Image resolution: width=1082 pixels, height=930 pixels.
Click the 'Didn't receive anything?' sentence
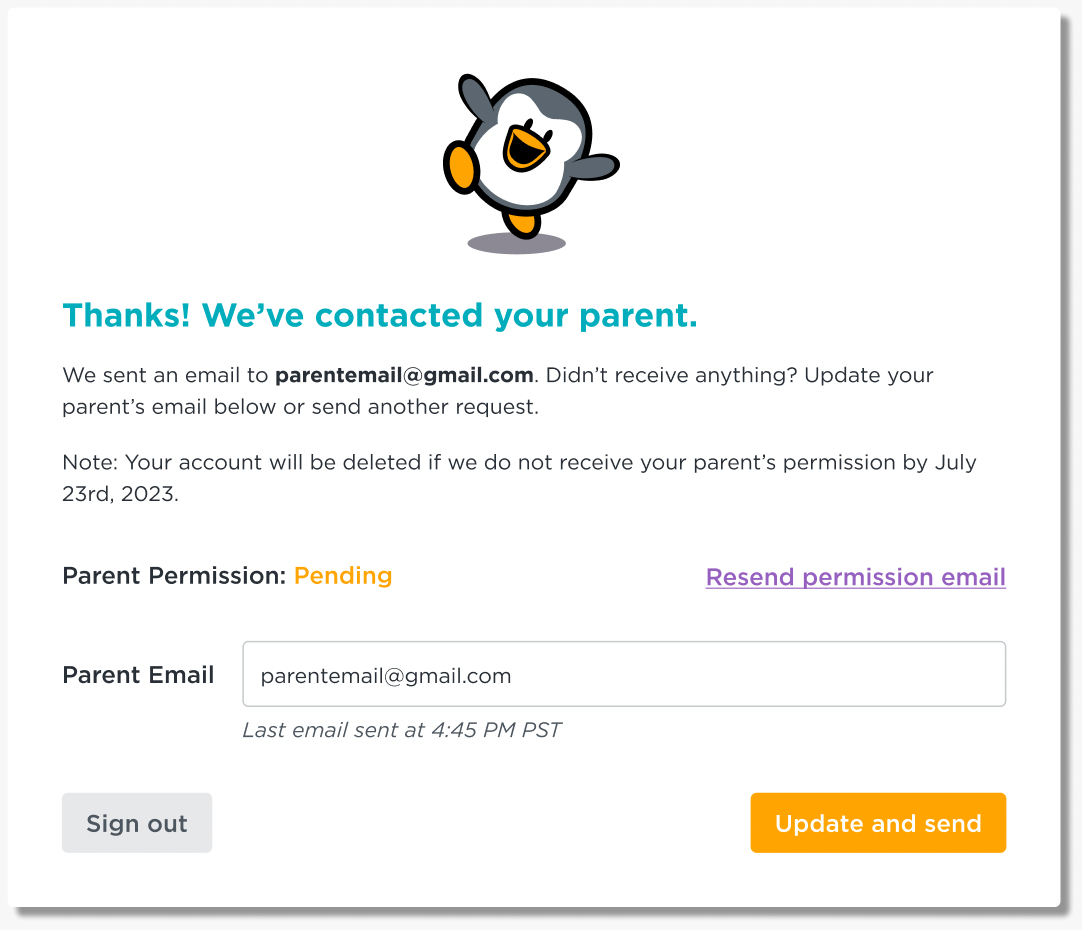pyautogui.click(x=671, y=375)
